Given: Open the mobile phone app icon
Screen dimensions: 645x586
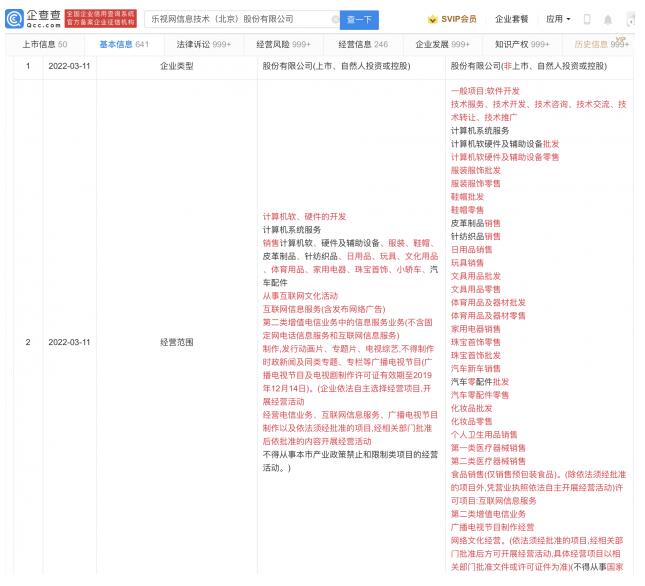Looking at the screenshot, I should coord(587,19).
